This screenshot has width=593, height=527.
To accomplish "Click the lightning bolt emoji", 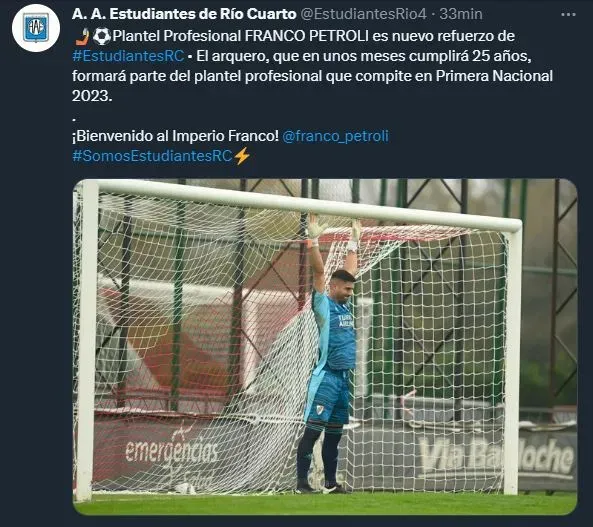I will tap(242, 156).
